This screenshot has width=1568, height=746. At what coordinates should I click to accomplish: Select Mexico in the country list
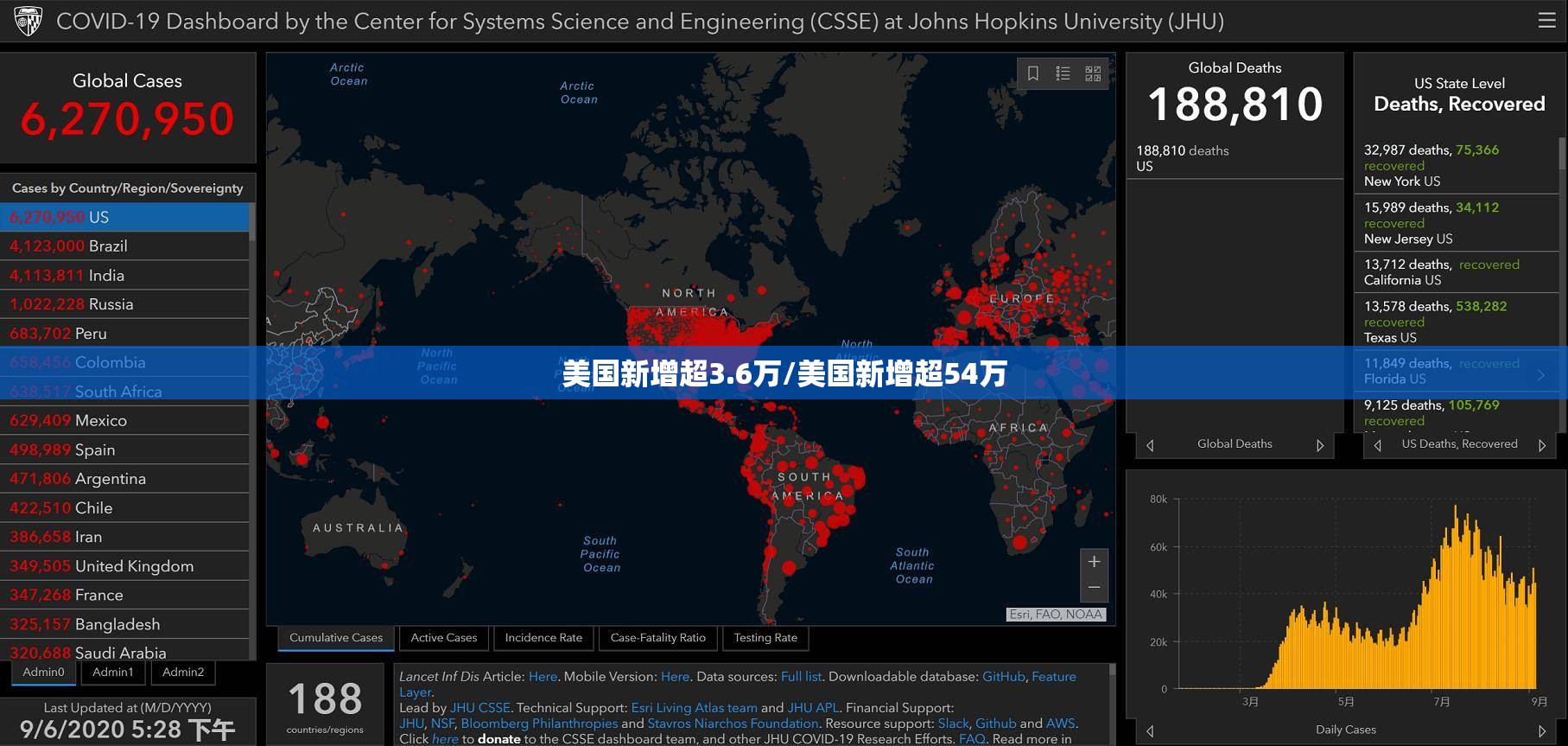click(x=124, y=421)
